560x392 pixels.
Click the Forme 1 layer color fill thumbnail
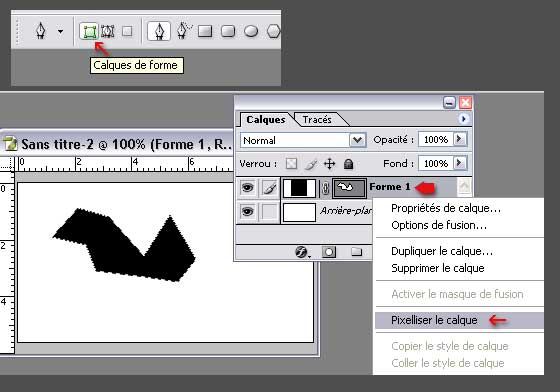(299, 188)
